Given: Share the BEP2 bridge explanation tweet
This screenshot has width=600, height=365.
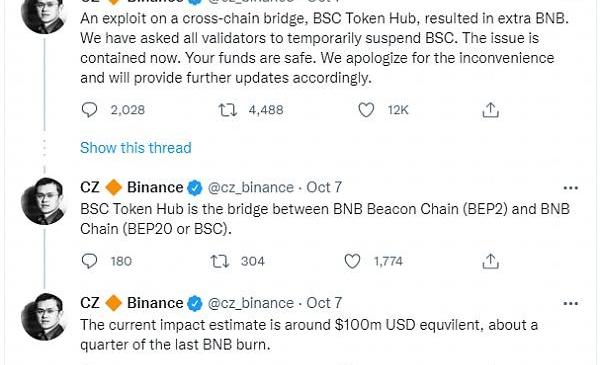Looking at the screenshot, I should (490, 261).
